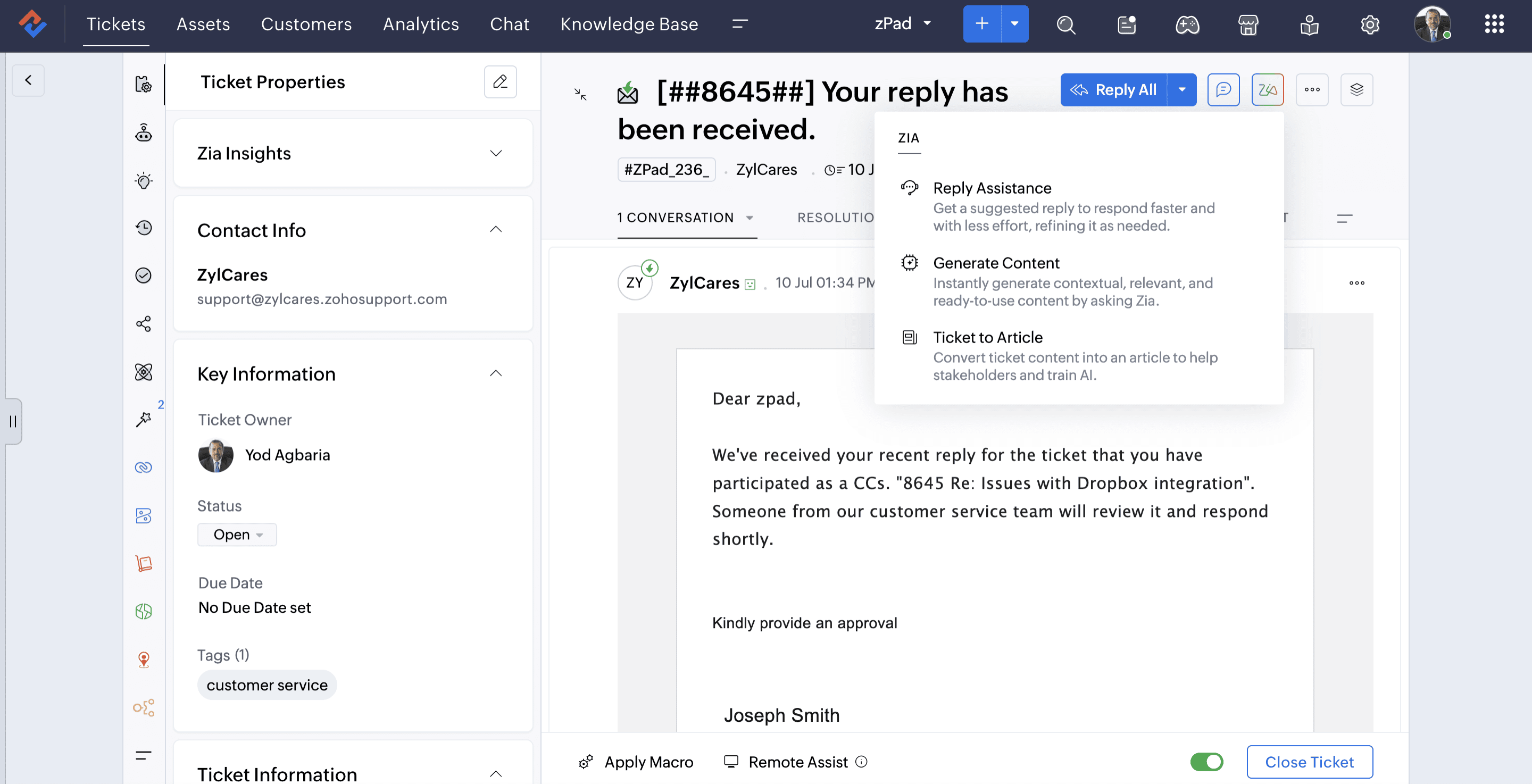
Task: Collapse the Contact Info section
Action: (x=496, y=230)
